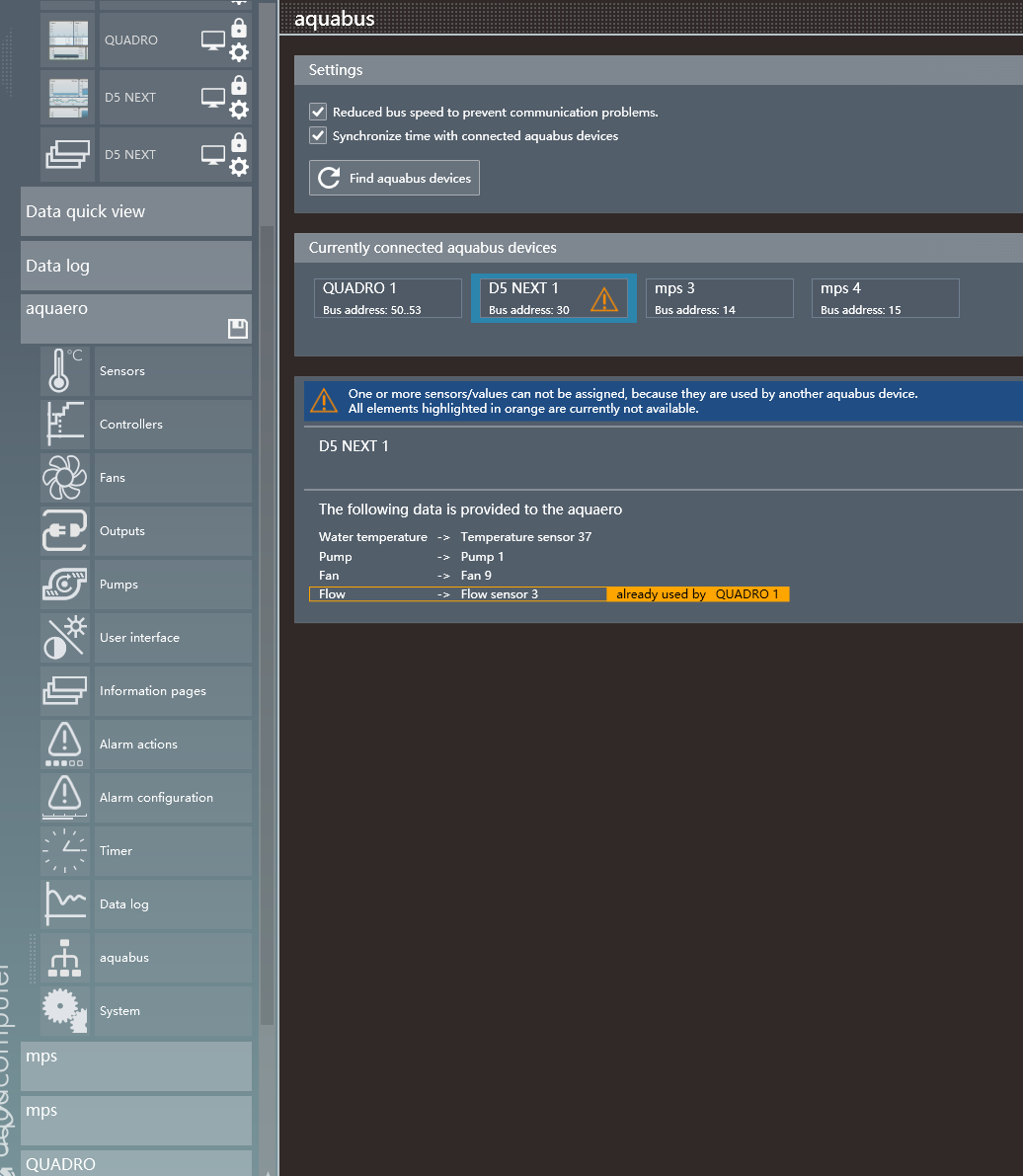Open the Sensors thermometer icon

tap(65, 371)
